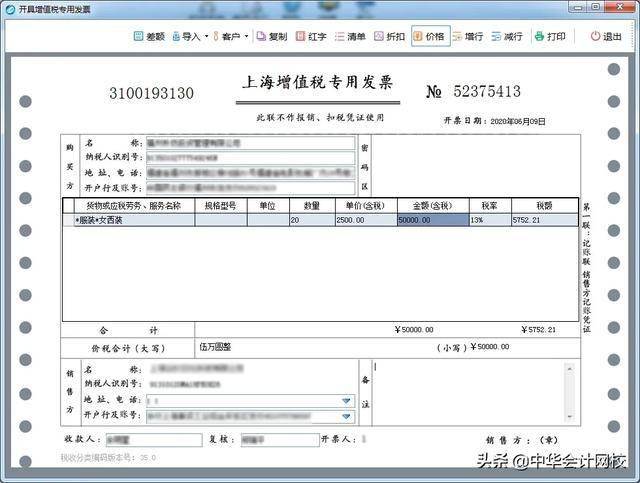Click the 税收分类编码版本号 text

[x=108, y=458]
